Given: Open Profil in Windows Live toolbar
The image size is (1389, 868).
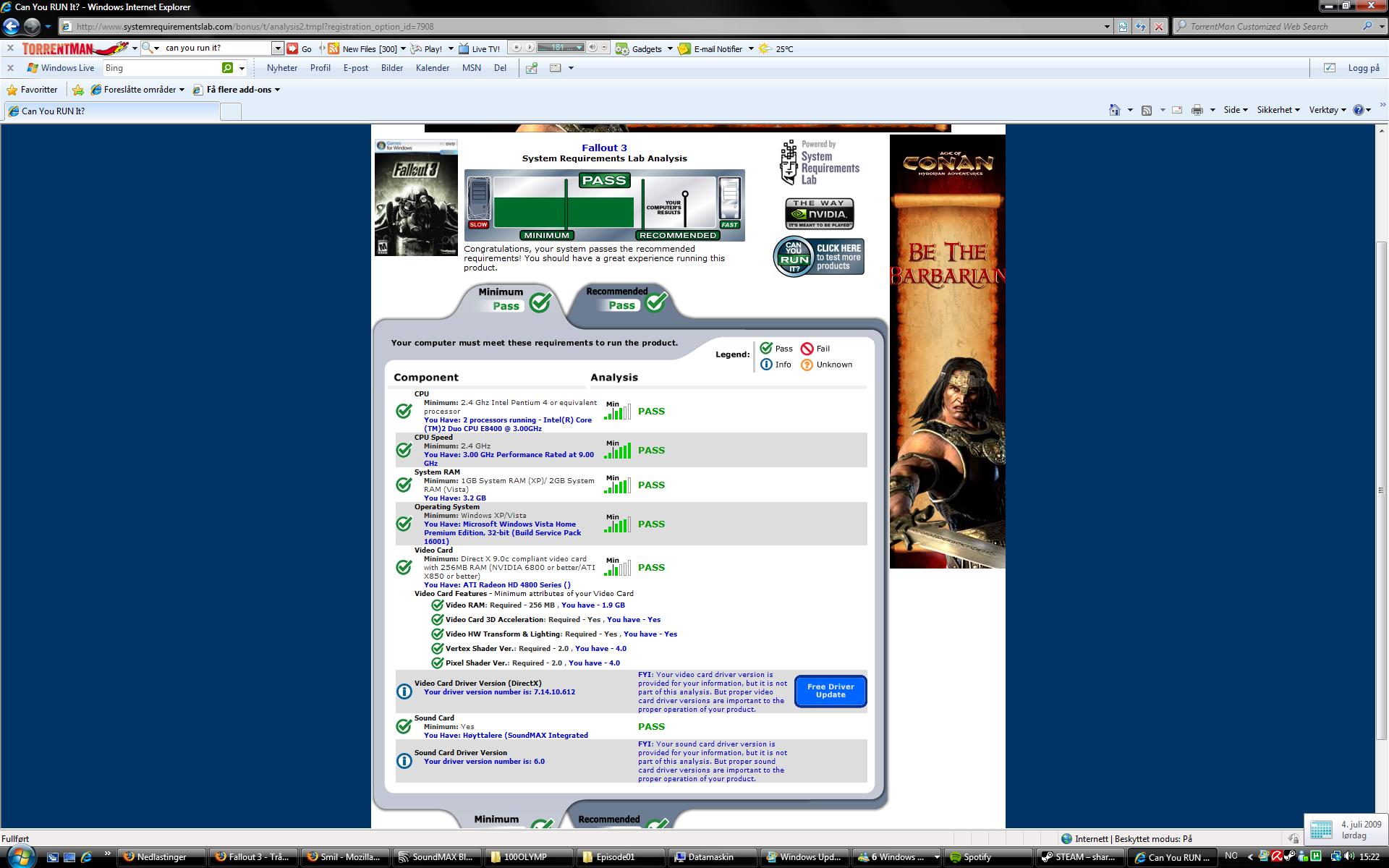Looking at the screenshot, I should point(320,67).
